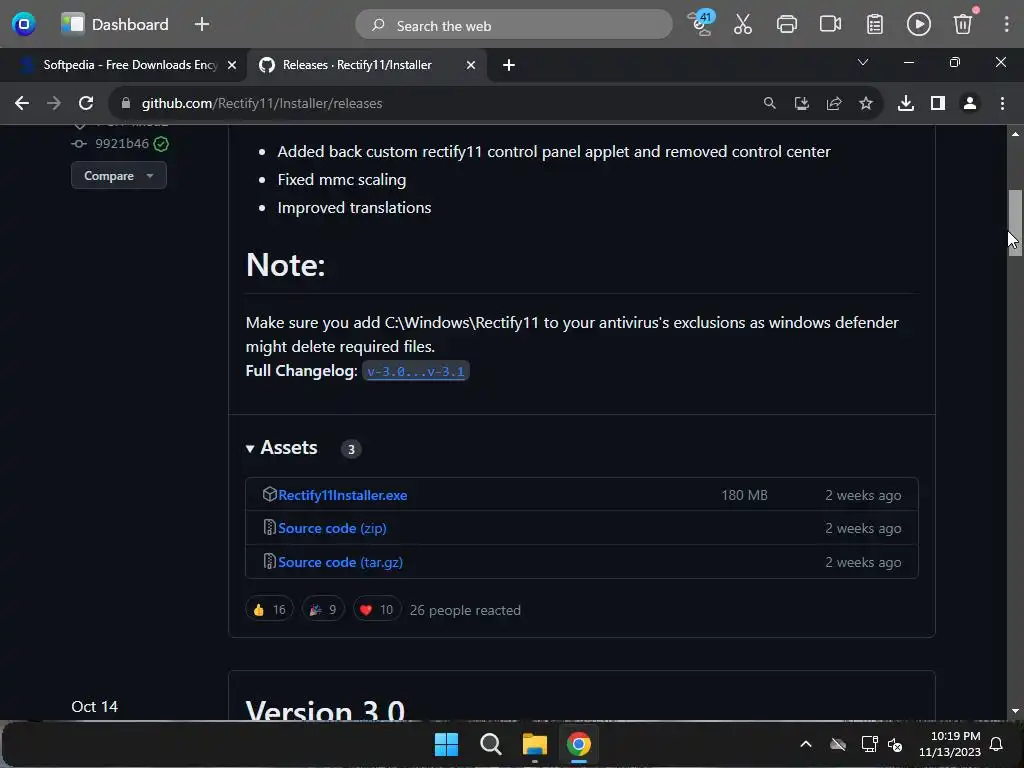
Task: Click the 26 people reacted text
Action: click(465, 610)
